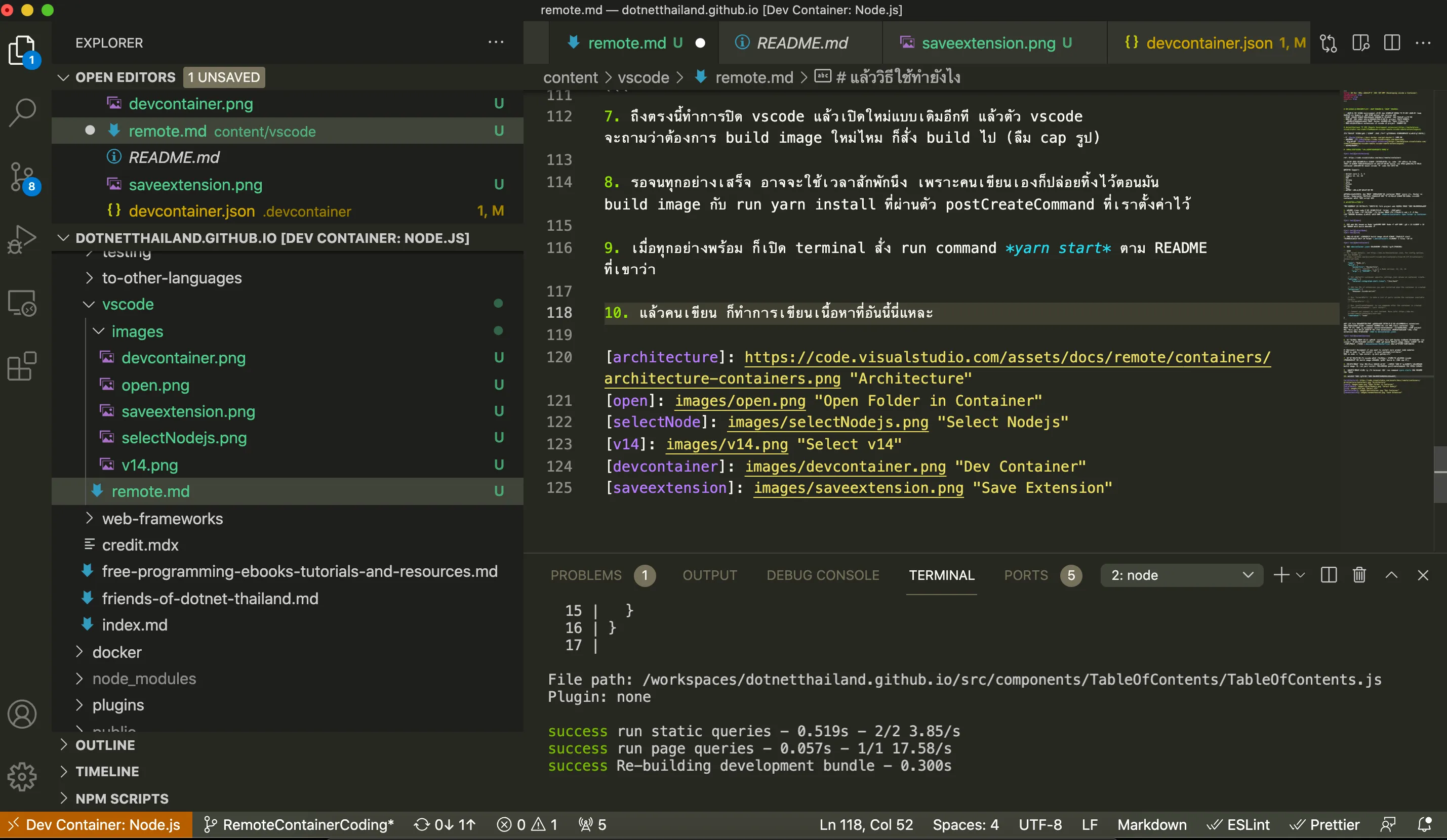This screenshot has width=1447, height=840.
Task: Open notifications bell in status bar
Action: point(1425,824)
